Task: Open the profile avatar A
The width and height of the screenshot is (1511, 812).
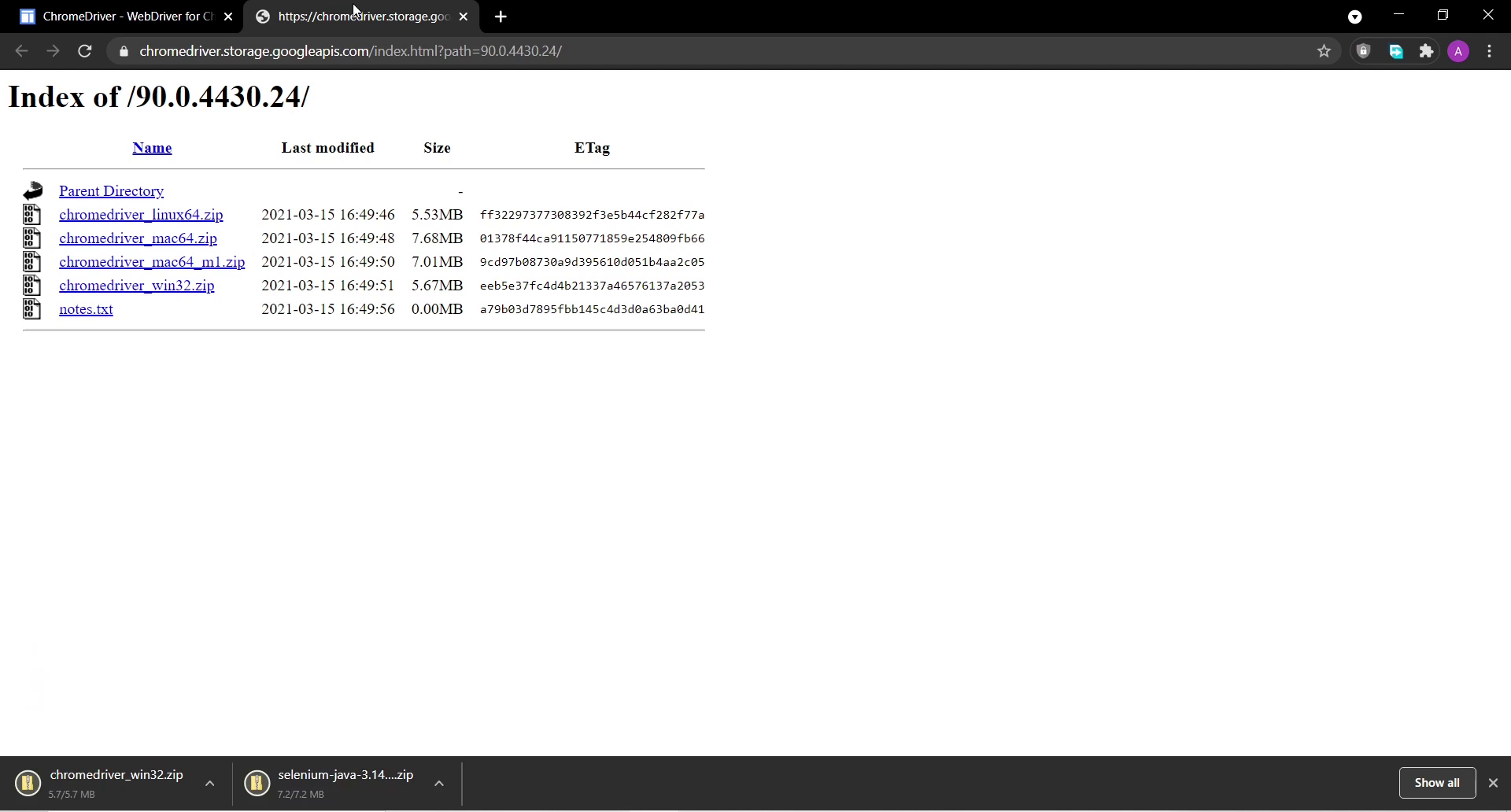Action: (x=1458, y=51)
